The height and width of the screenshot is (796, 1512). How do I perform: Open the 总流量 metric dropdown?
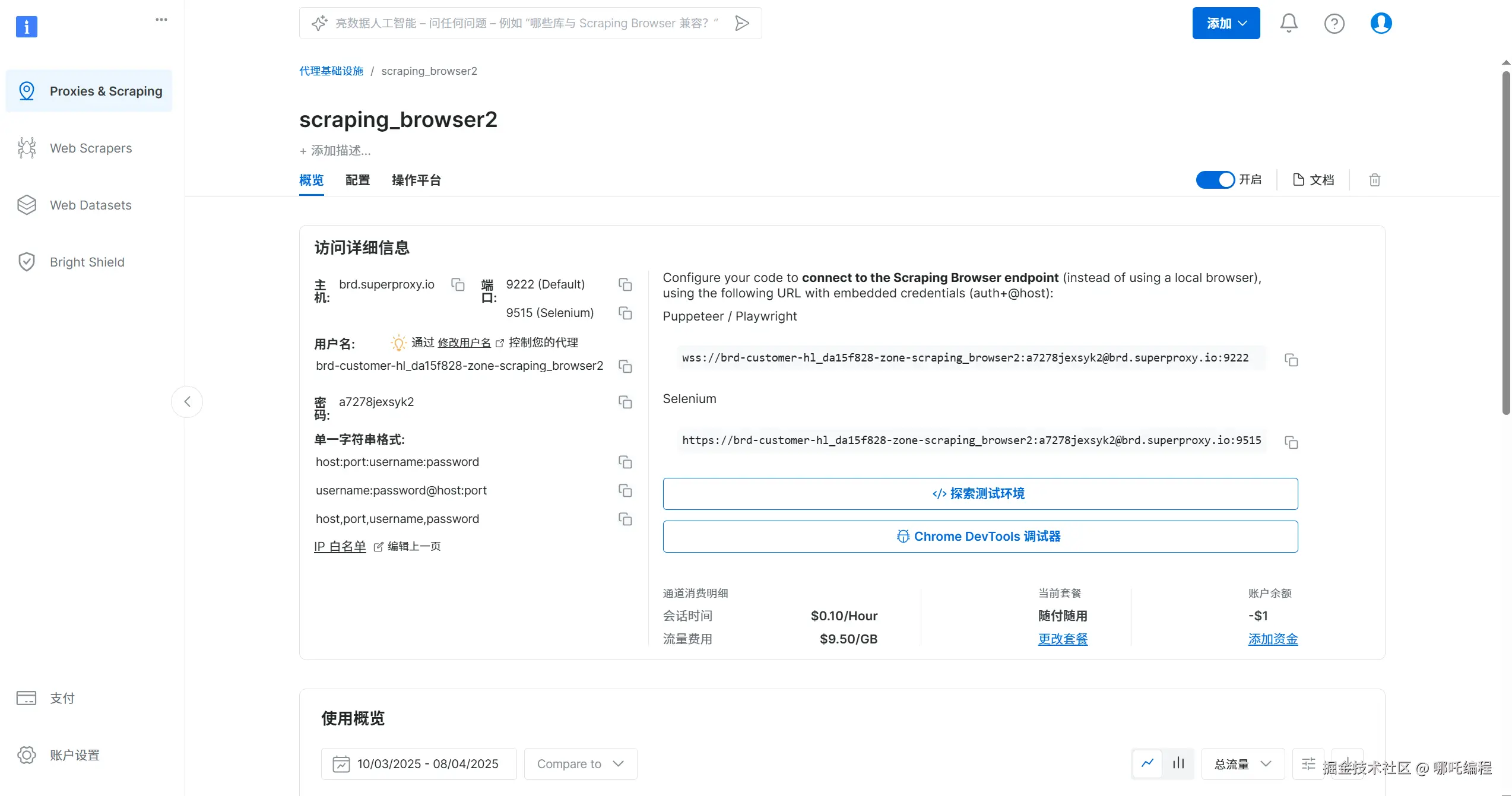pos(1242,764)
